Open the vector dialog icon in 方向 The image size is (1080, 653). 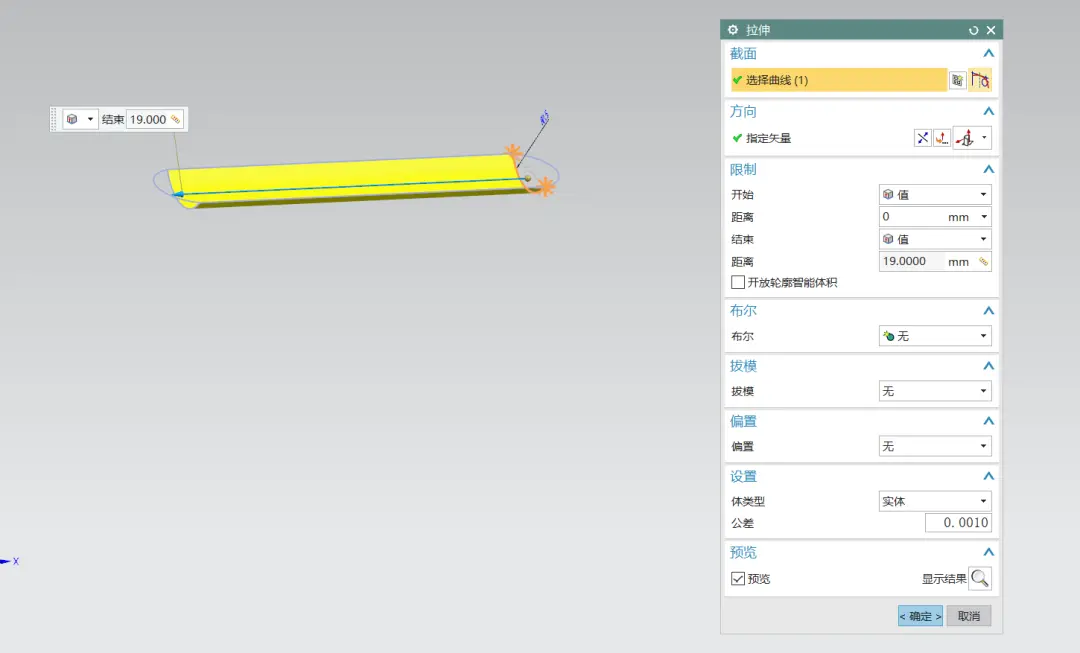[942, 138]
